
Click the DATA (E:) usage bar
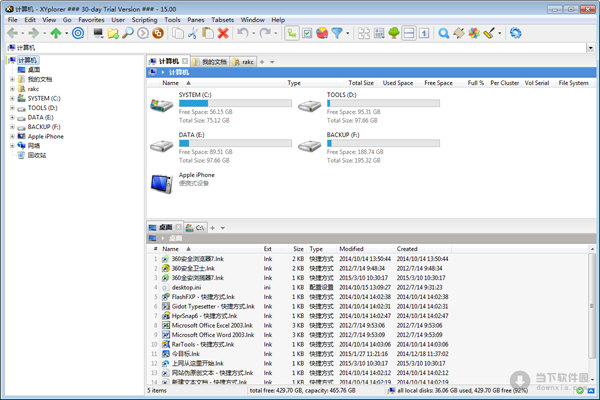235,143
